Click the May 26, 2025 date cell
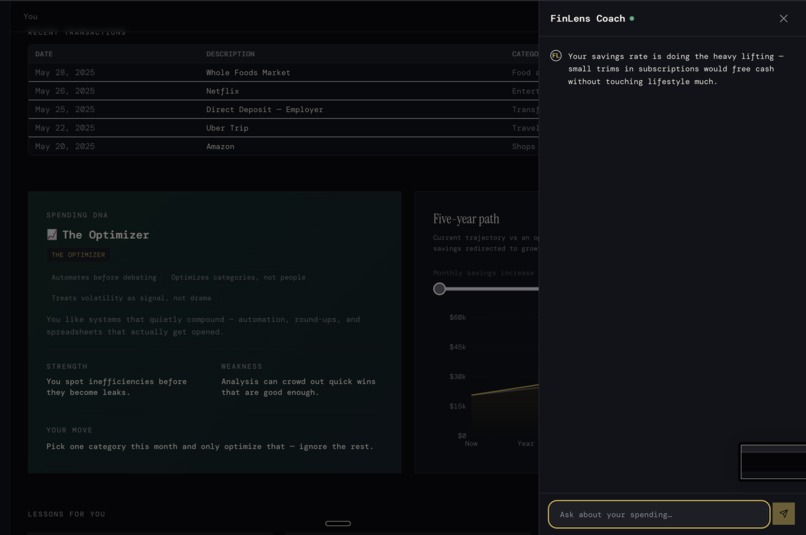This screenshot has width=806, height=535. (x=65, y=91)
